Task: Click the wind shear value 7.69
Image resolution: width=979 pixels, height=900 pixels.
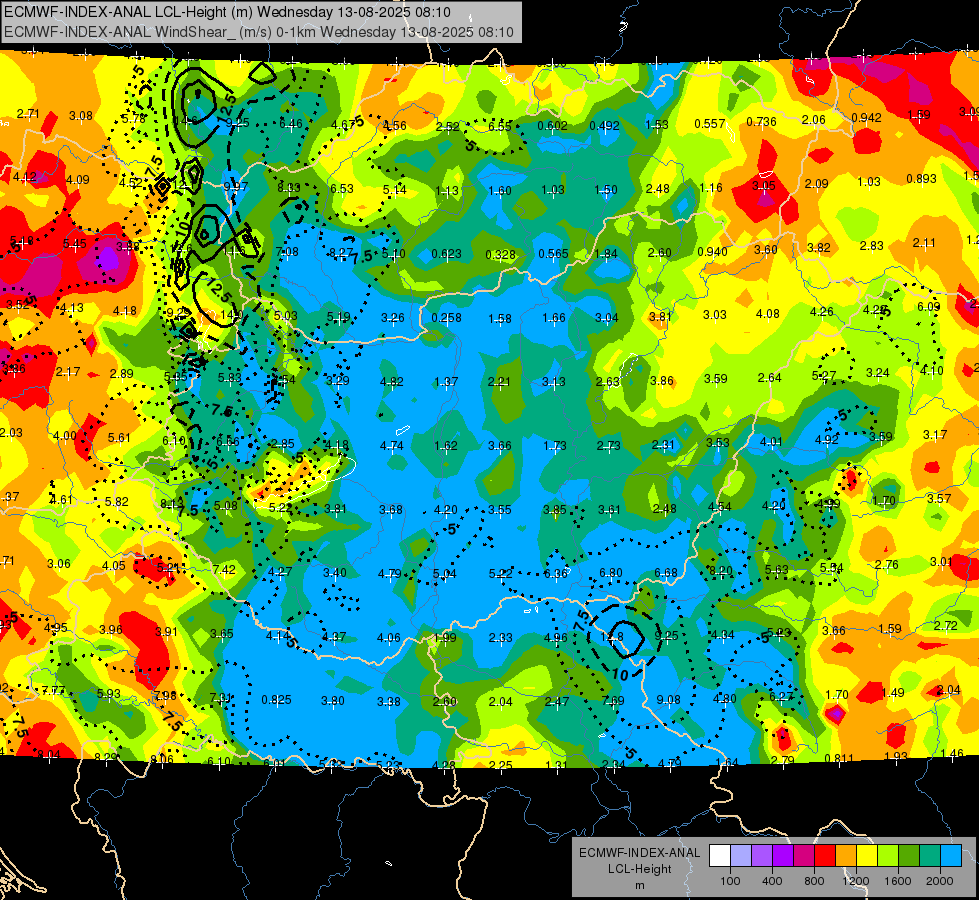Action: pyautogui.click(x=612, y=700)
